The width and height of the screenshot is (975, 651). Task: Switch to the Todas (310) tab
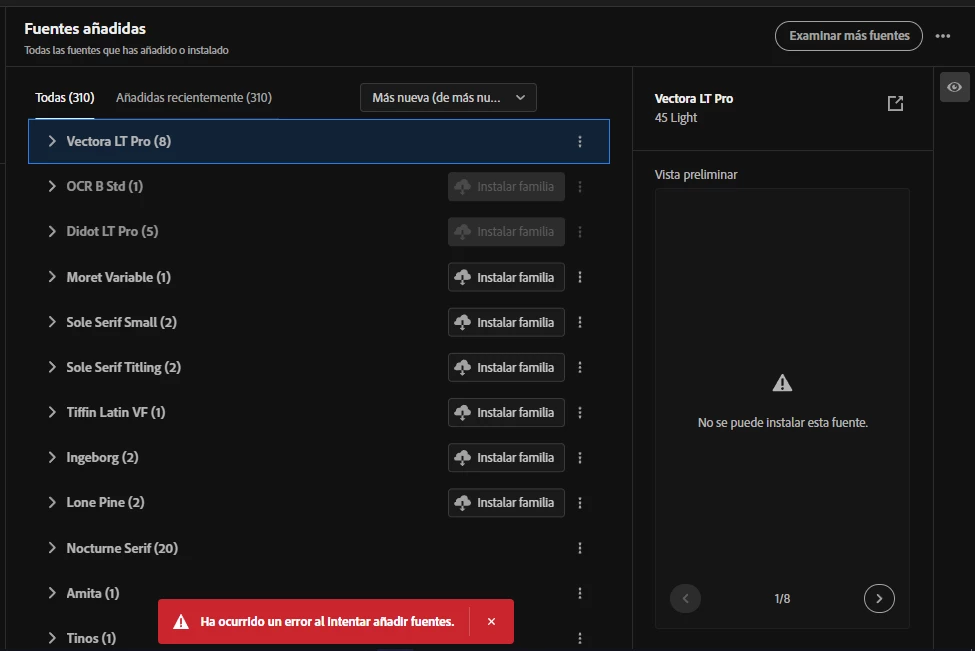(x=65, y=98)
